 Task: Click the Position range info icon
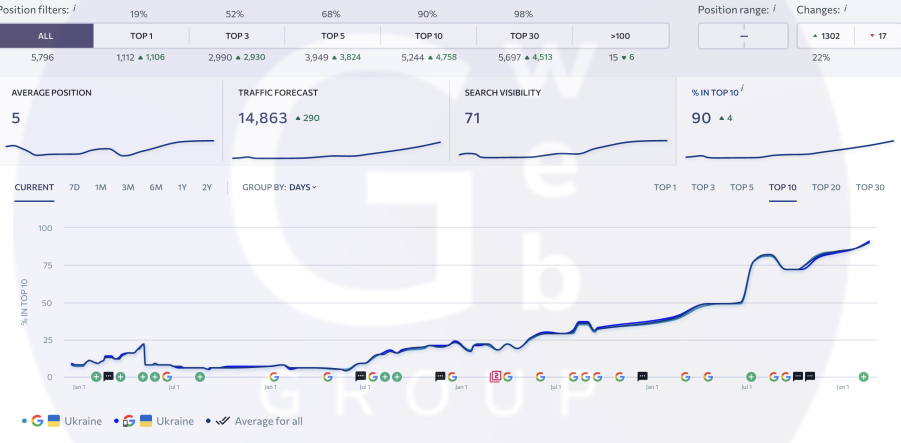(773, 9)
